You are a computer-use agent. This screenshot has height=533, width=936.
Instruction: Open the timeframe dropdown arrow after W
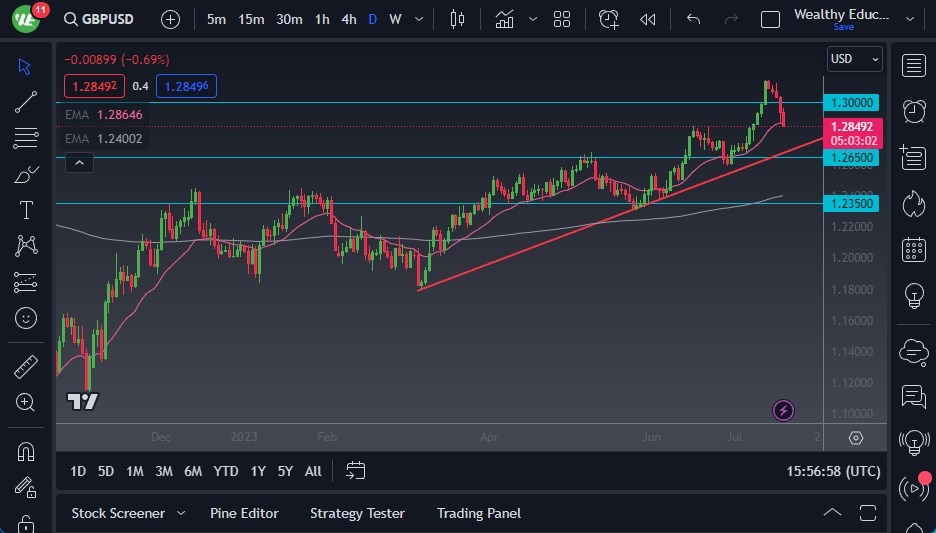pos(417,19)
